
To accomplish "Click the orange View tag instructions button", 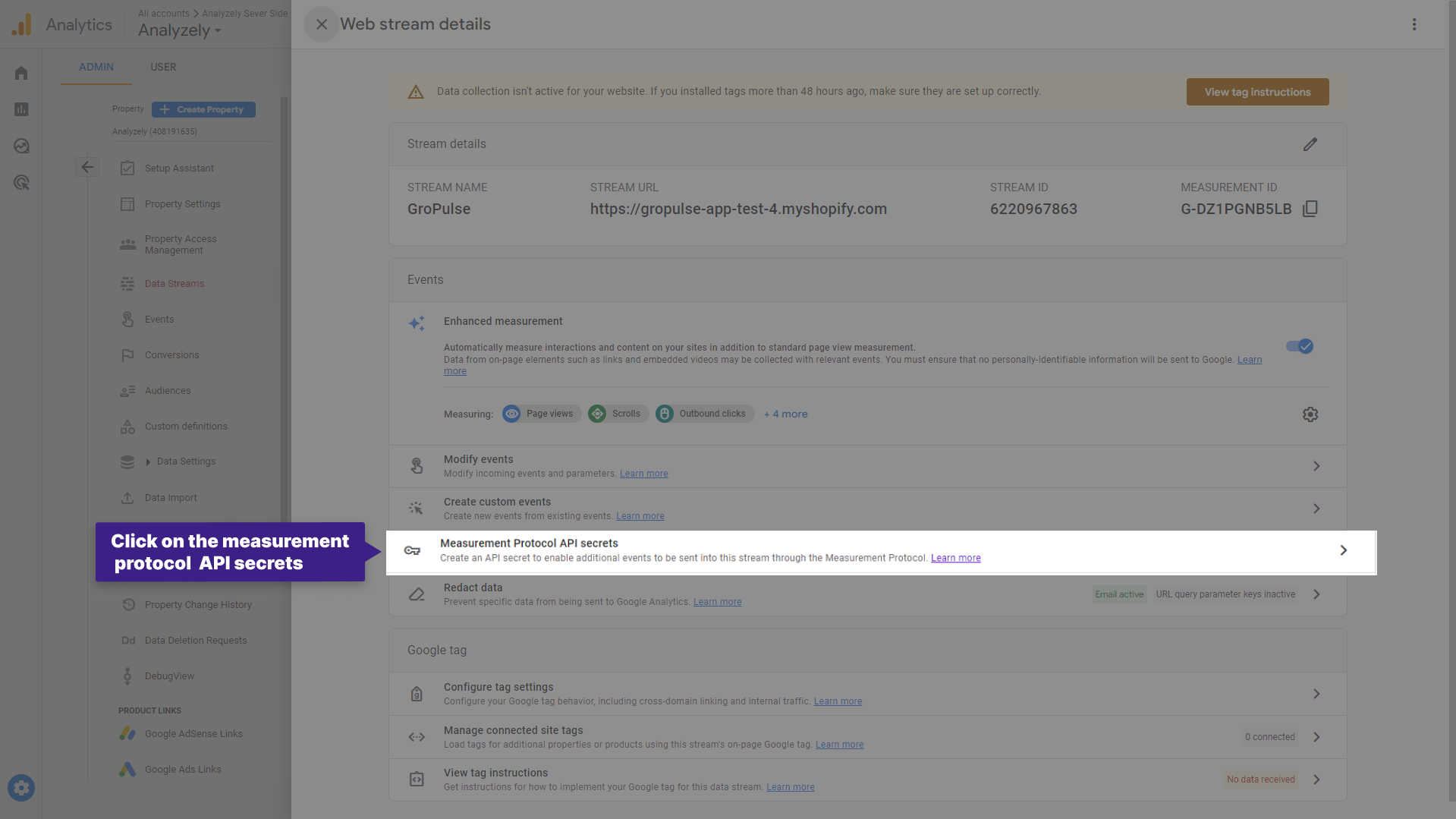I will click(x=1257, y=92).
